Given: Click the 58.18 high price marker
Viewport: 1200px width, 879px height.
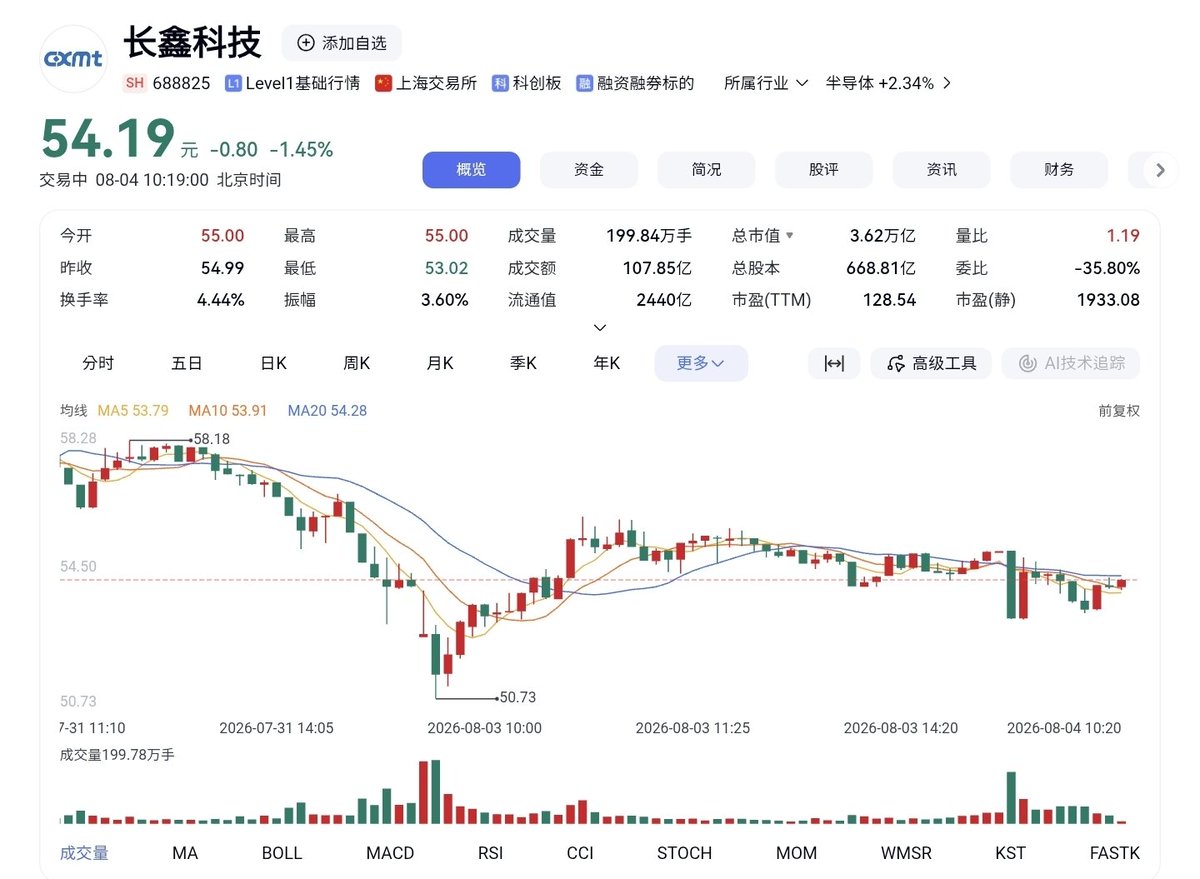Looking at the screenshot, I should 212,438.
